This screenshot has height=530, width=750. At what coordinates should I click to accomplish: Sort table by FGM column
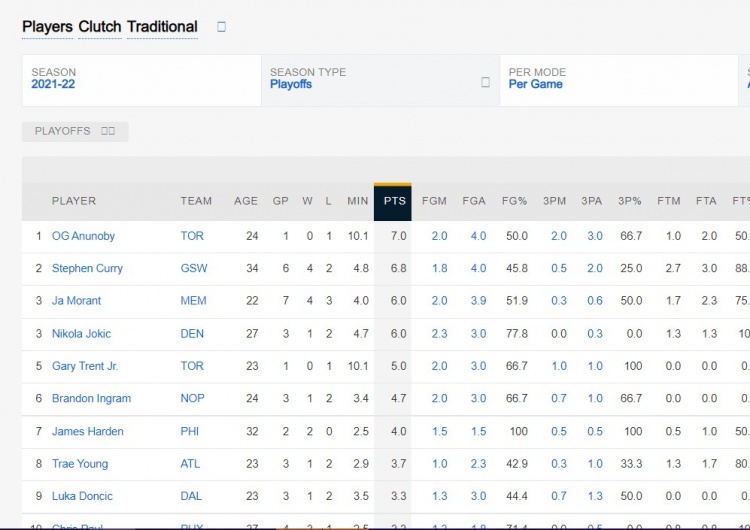[x=434, y=201]
